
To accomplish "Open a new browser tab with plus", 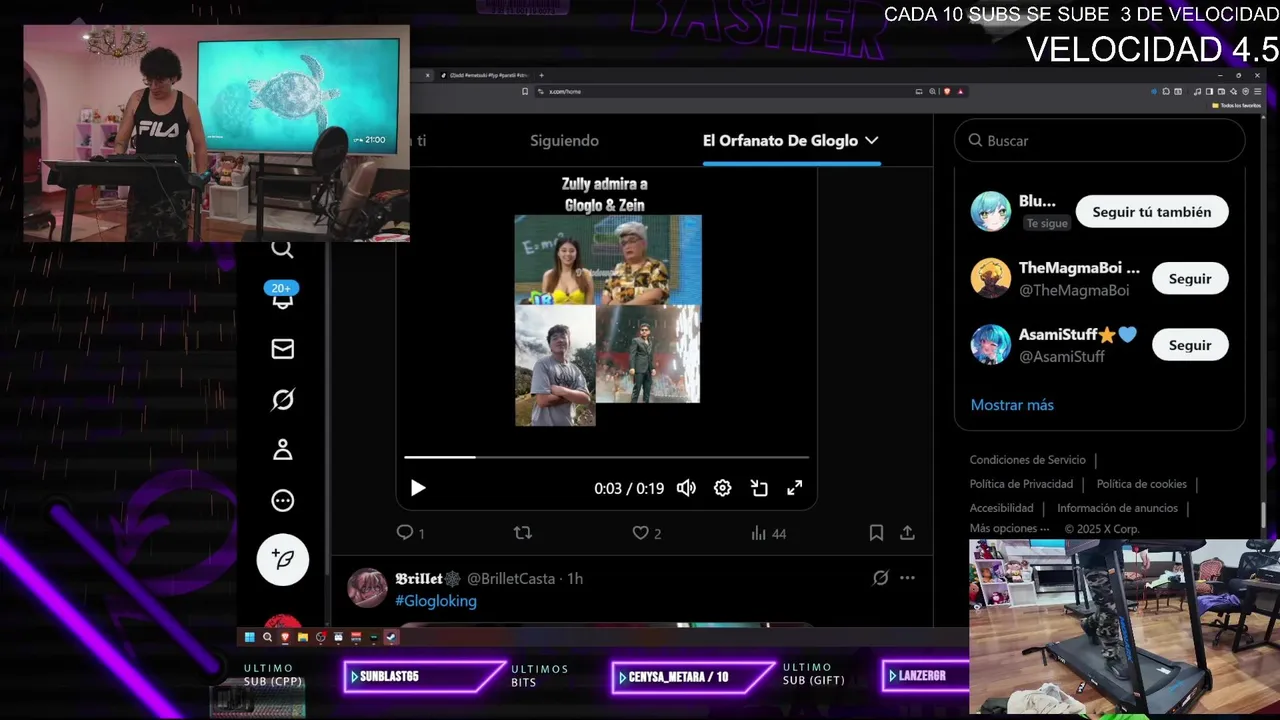I will (542, 75).
